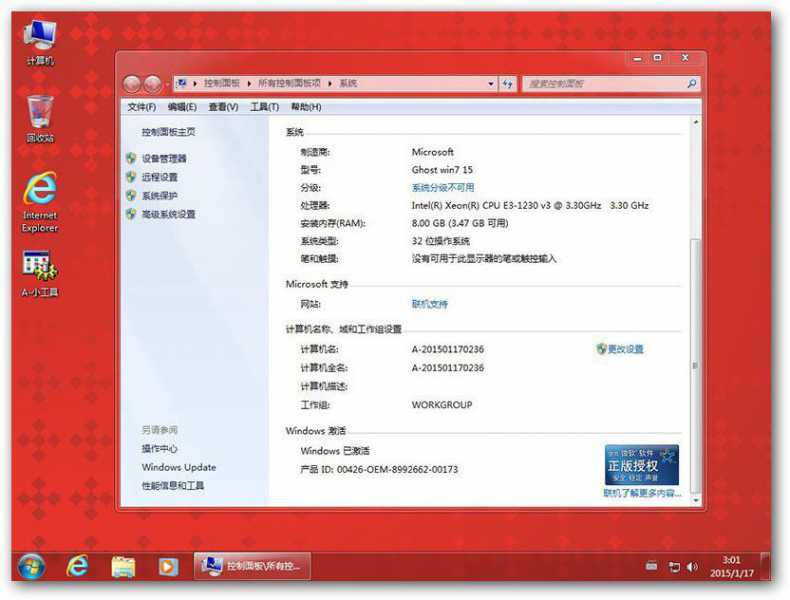Image resolution: width=790 pixels, height=600 pixels.
Task: Open the A-小工具 desktop shortcut
Action: (40, 274)
